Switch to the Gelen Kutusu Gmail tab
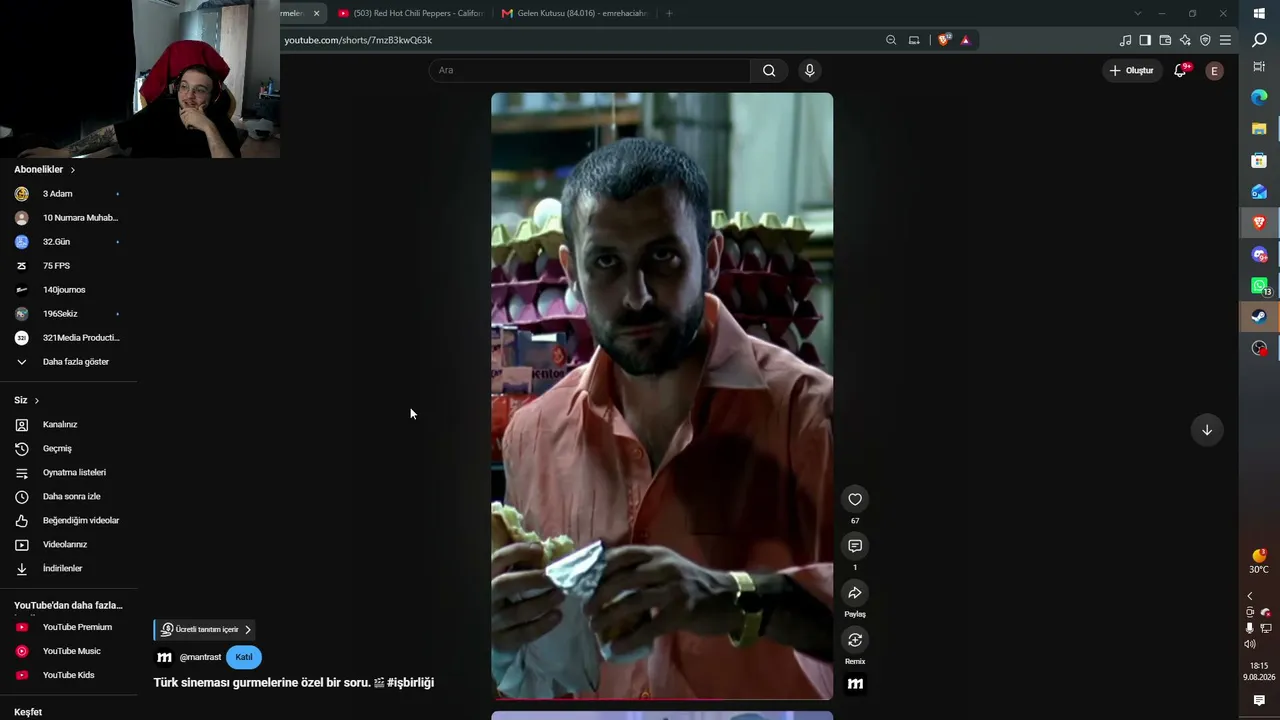 point(575,13)
